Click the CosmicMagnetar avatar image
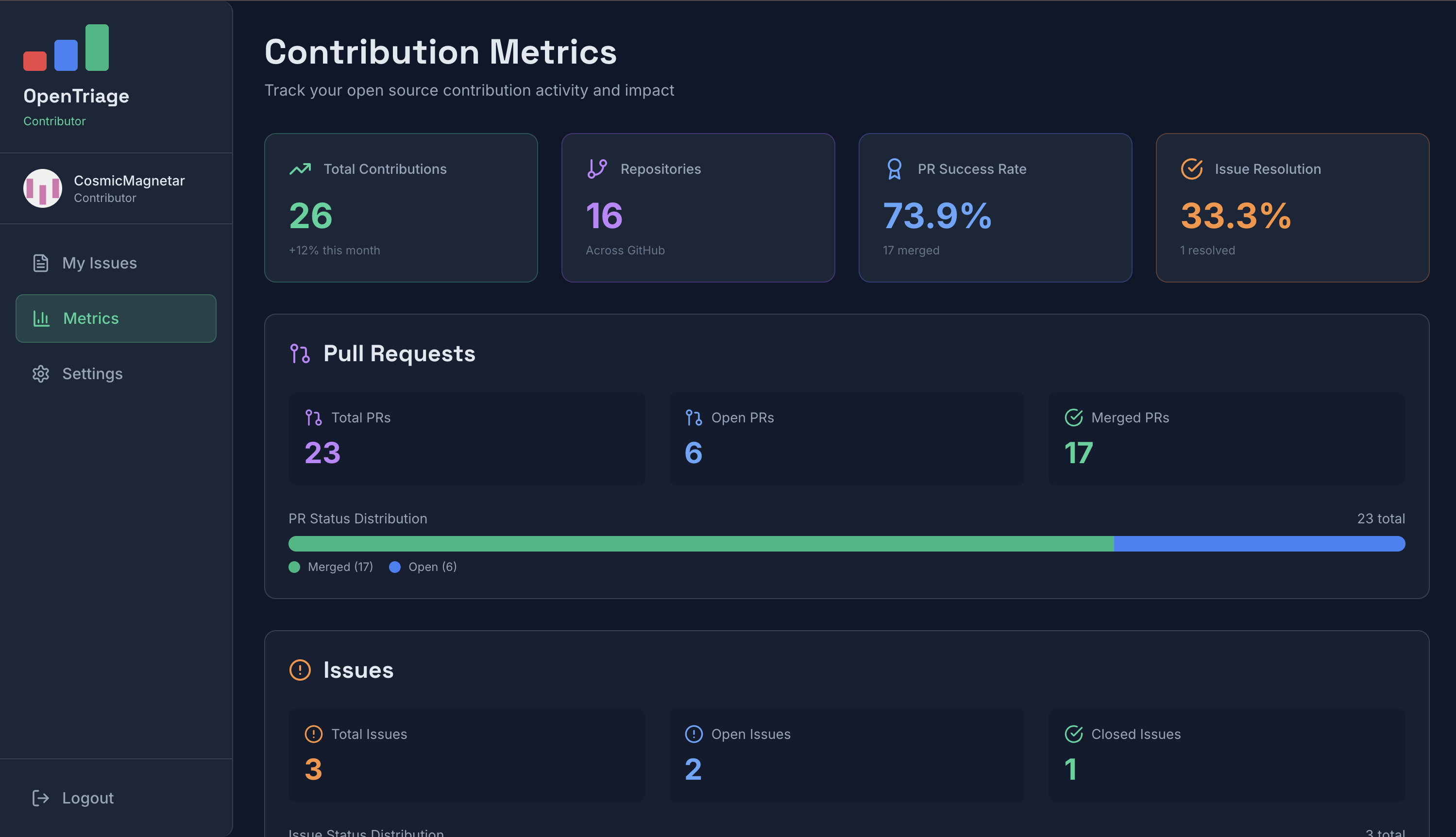1456x837 pixels. [x=42, y=188]
